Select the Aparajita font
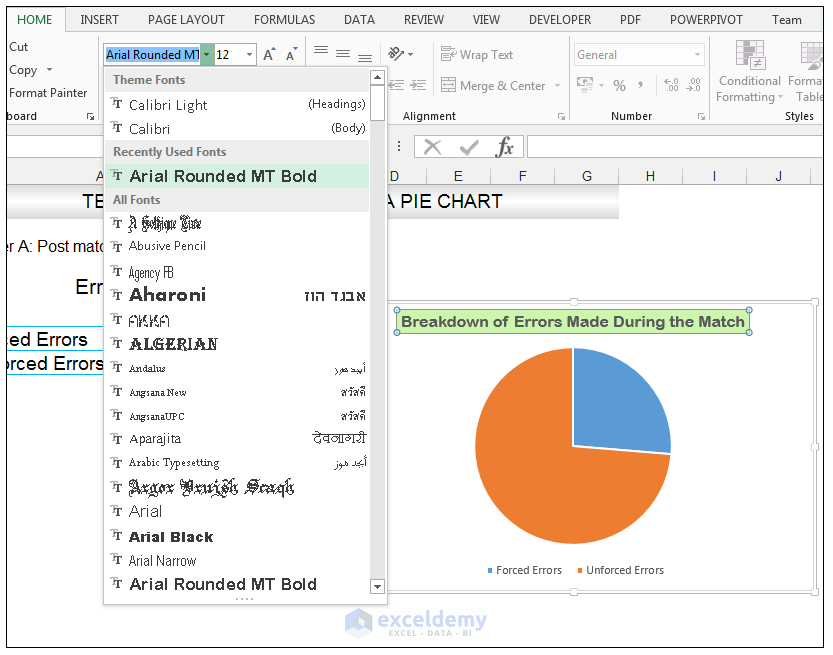Screen dimensions: 833x655 tap(237, 439)
